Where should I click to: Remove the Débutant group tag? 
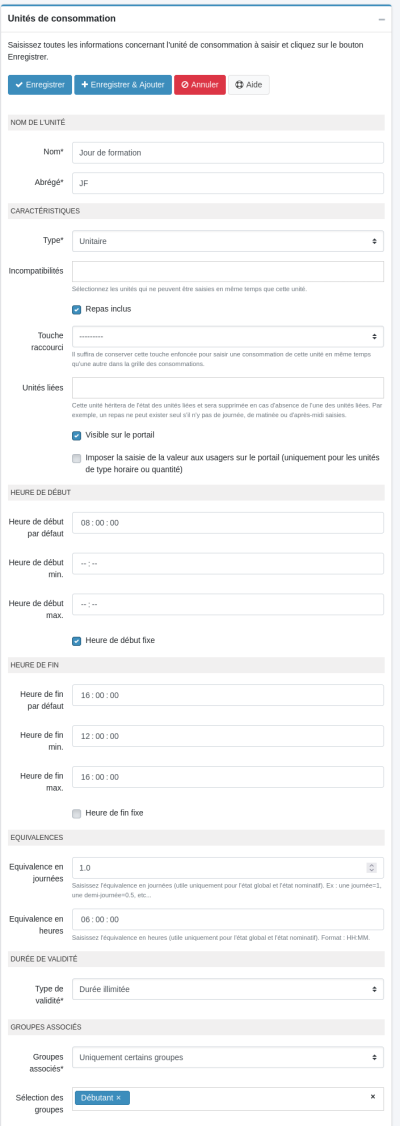tap(118, 1097)
